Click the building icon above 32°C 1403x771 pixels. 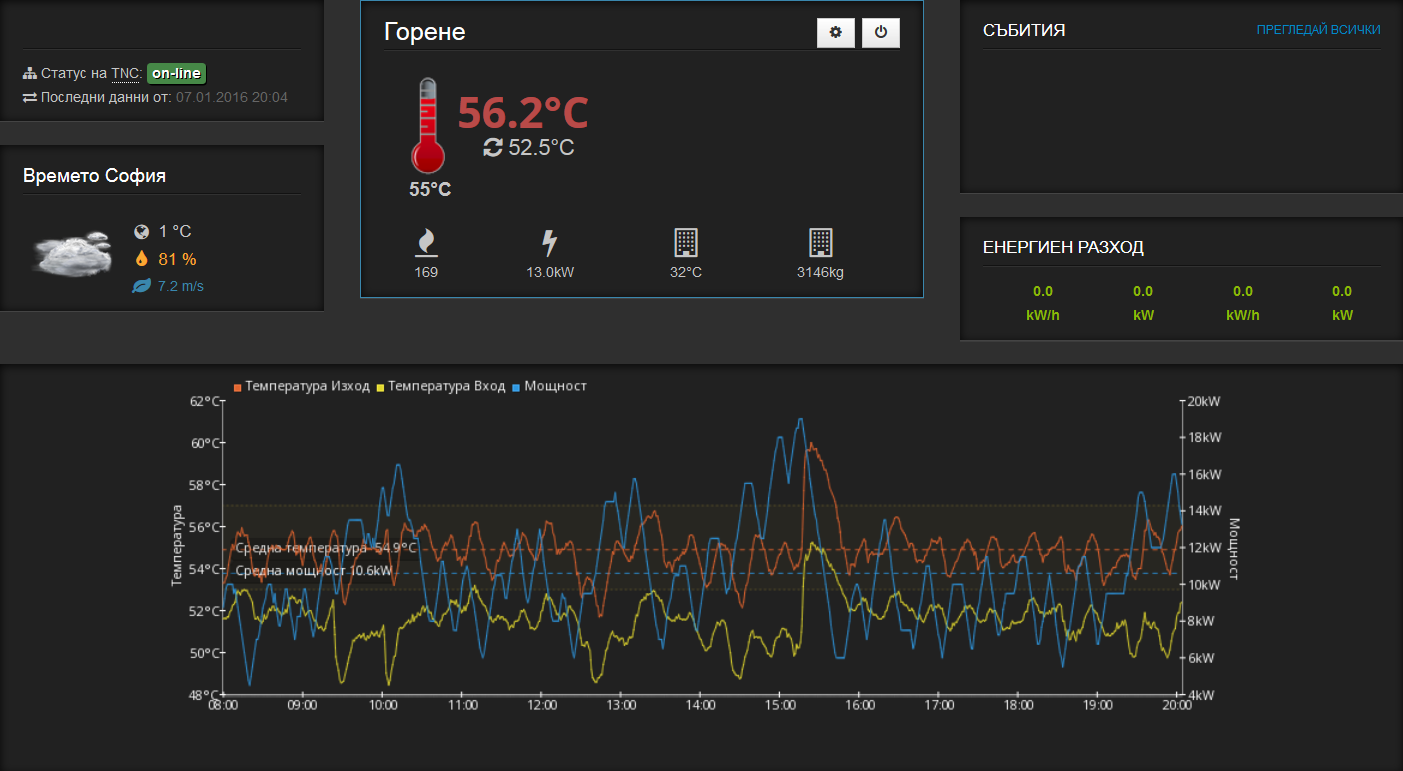685,243
